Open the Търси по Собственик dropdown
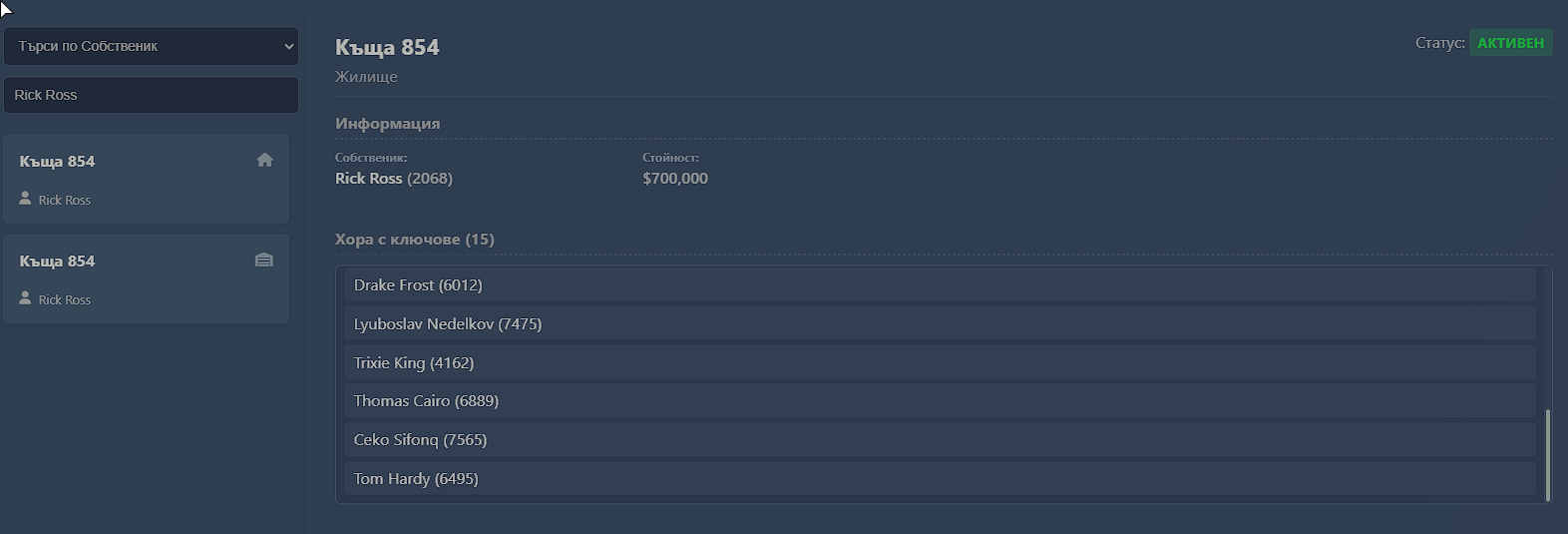This screenshot has width=1568, height=534. pyautogui.click(x=152, y=46)
